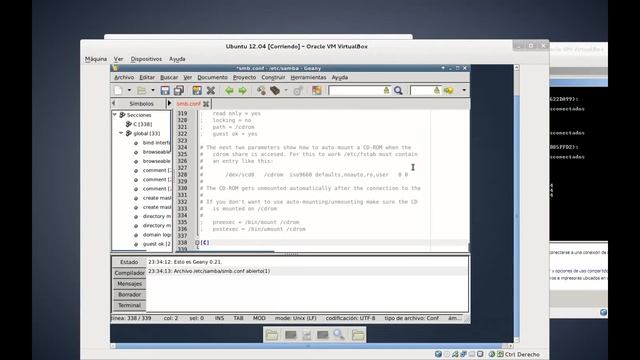Image resolution: width=640 pixels, height=360 pixels.
Task: Click 'codificación: UTF-8' in the status bar
Action: (350, 318)
